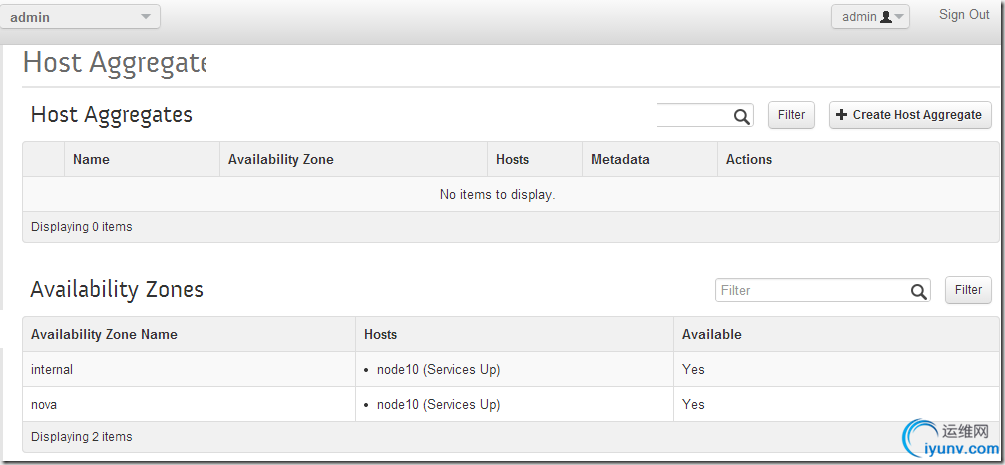
Task: Select the nova availability zone row
Action: (x=511, y=404)
